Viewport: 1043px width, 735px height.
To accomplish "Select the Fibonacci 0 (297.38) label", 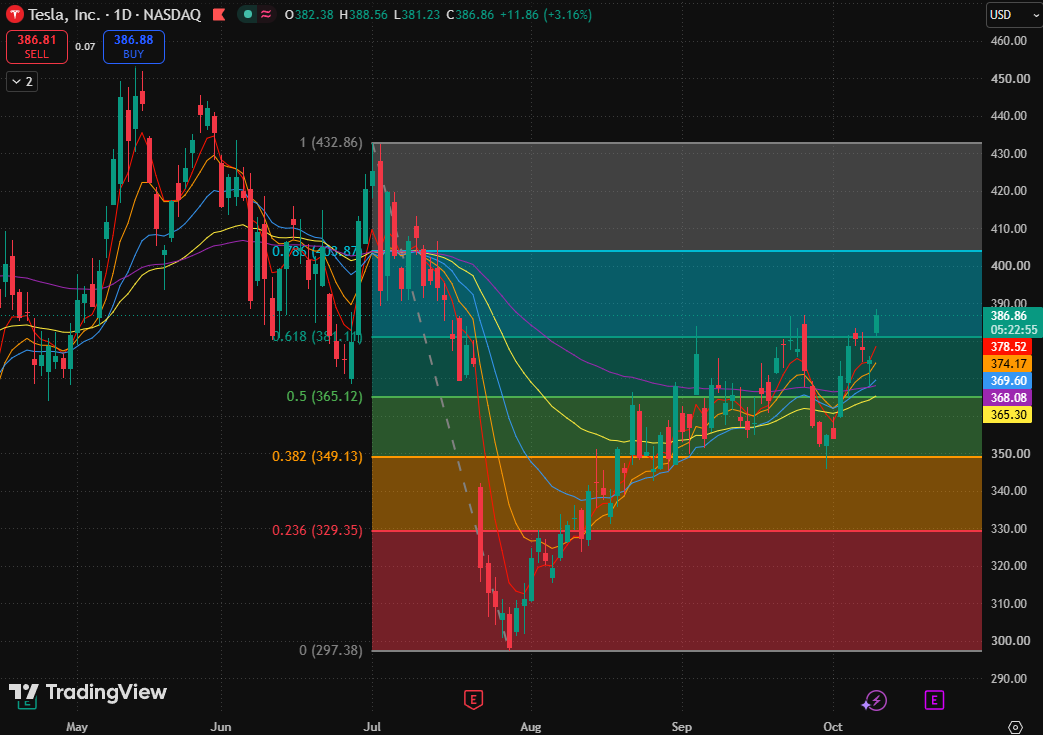I will 331,650.
